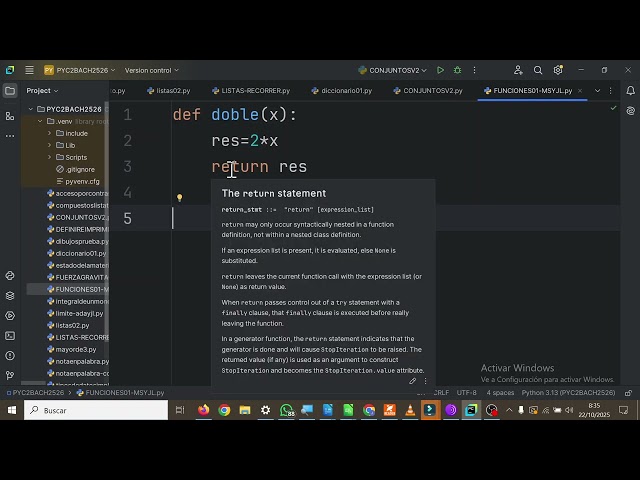Open the Git version control tool window
Viewport: 640px width, 480px height.
point(10,375)
